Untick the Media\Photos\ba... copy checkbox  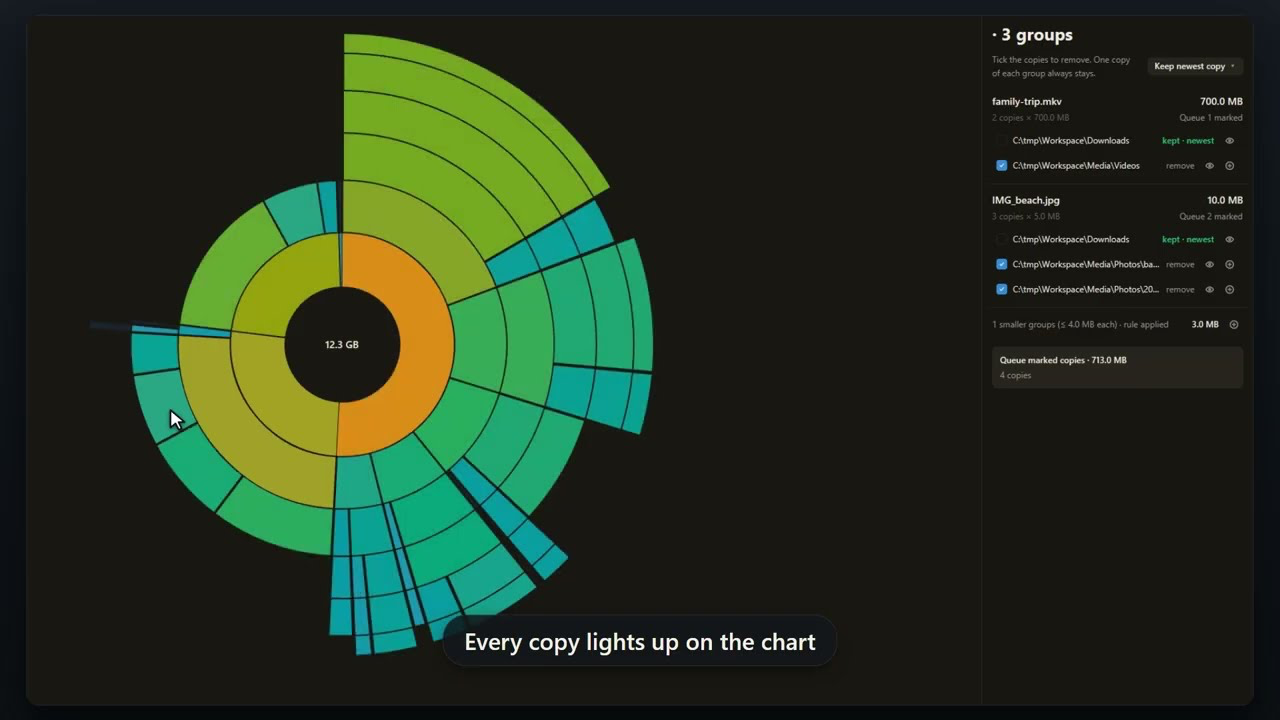coord(1001,265)
